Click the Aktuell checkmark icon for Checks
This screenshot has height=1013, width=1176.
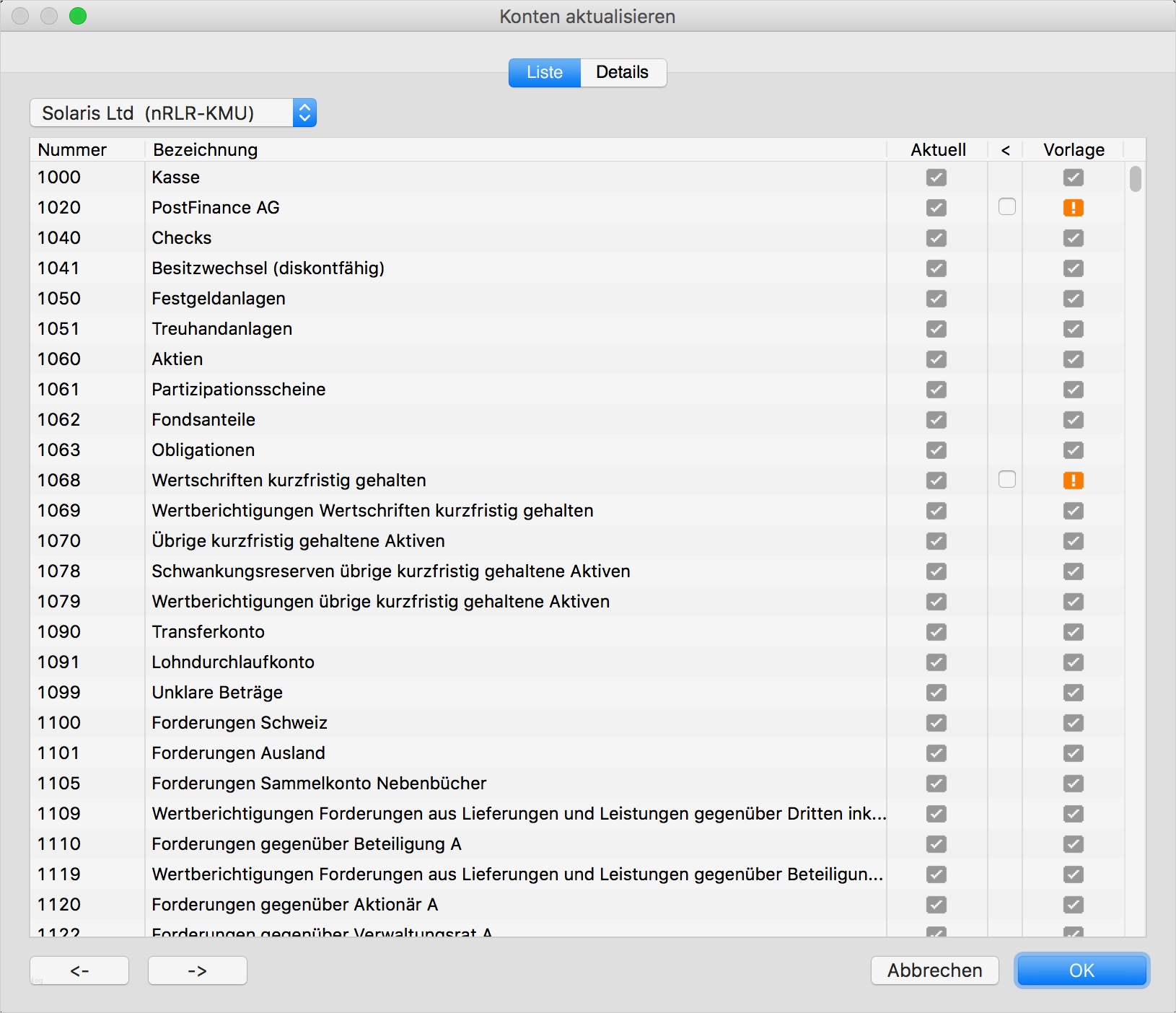(936, 238)
